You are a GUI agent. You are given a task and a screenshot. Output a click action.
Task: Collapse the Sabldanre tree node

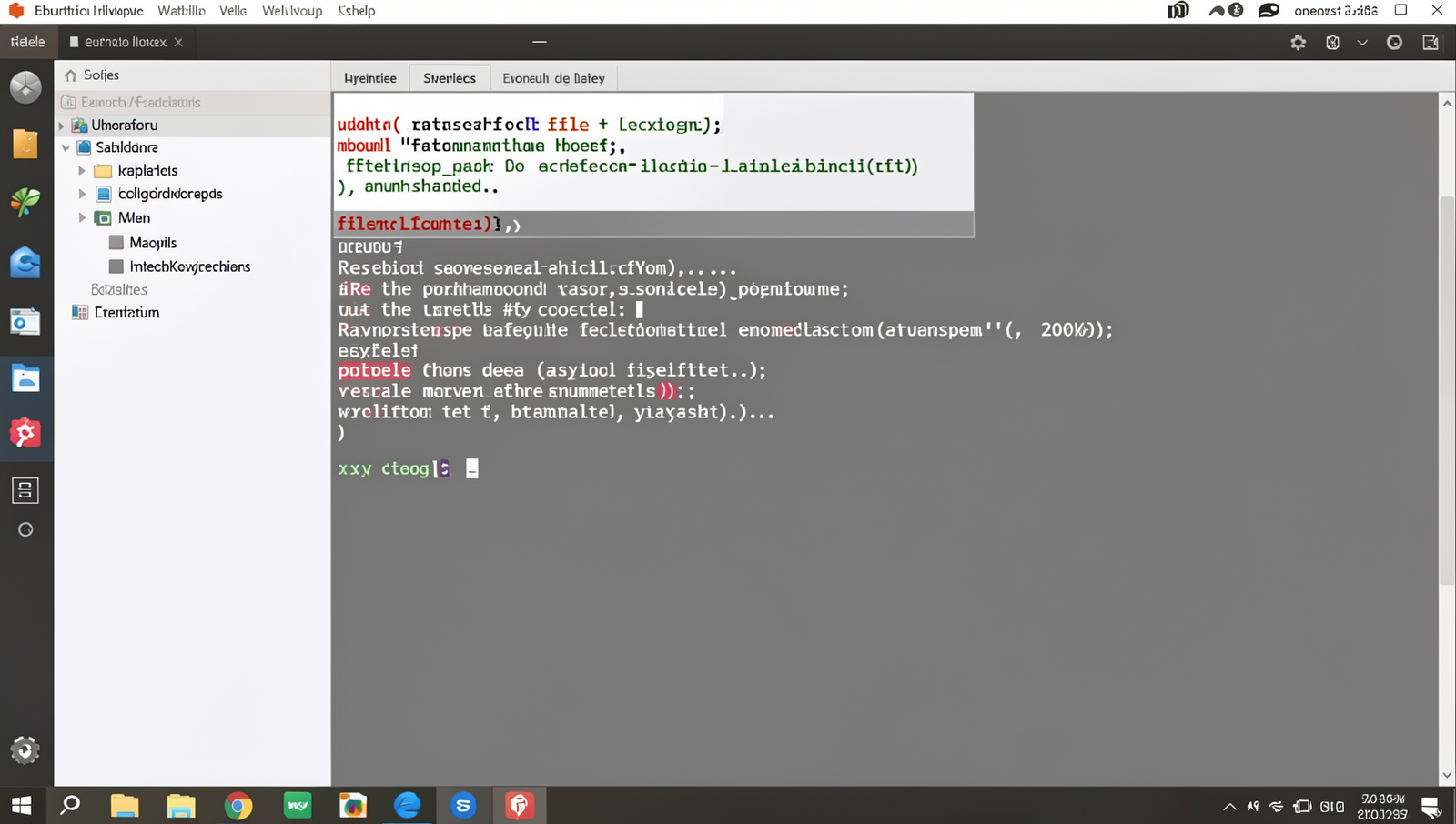pyautogui.click(x=66, y=147)
